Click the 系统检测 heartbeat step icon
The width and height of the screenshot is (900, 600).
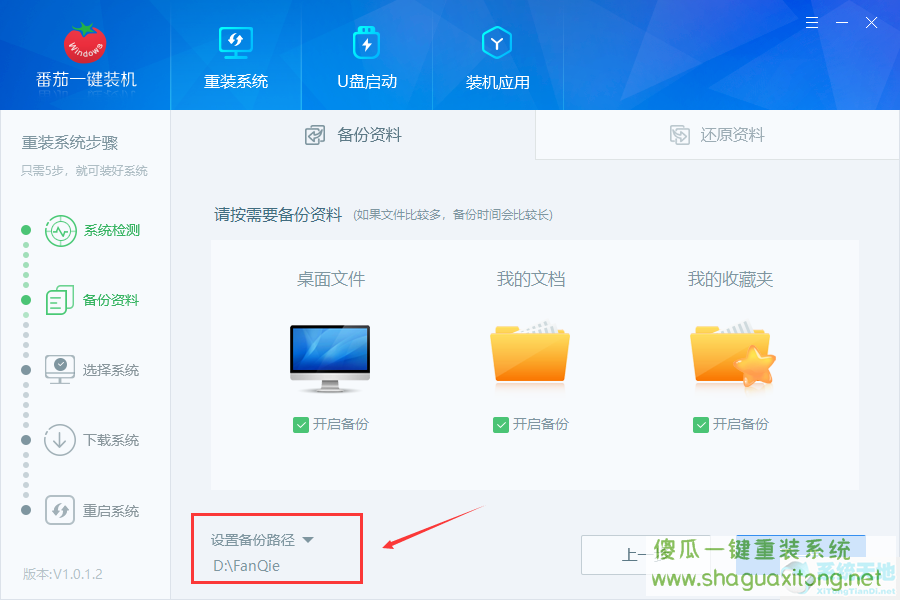[x=60, y=231]
